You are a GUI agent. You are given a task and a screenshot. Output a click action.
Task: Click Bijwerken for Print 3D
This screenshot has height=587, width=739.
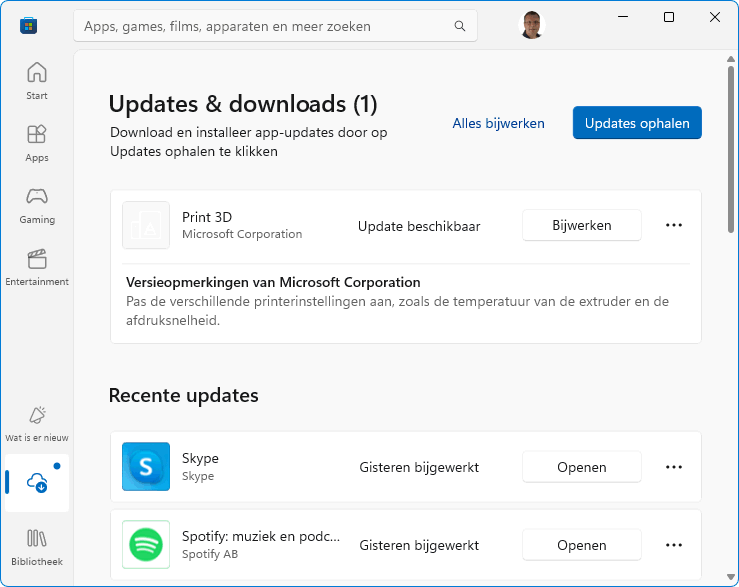(x=582, y=225)
